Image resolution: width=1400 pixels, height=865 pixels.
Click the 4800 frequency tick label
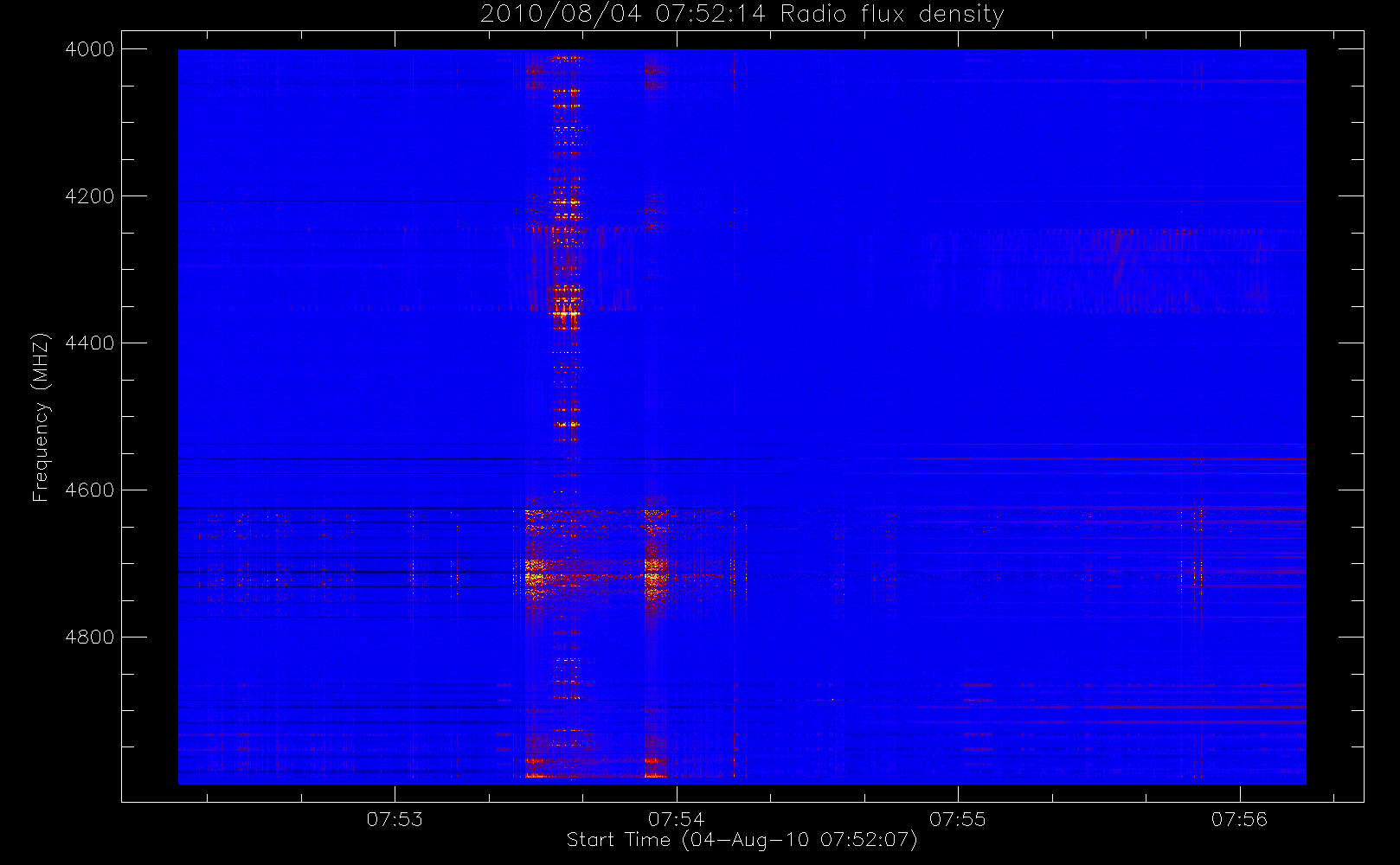coord(90,638)
